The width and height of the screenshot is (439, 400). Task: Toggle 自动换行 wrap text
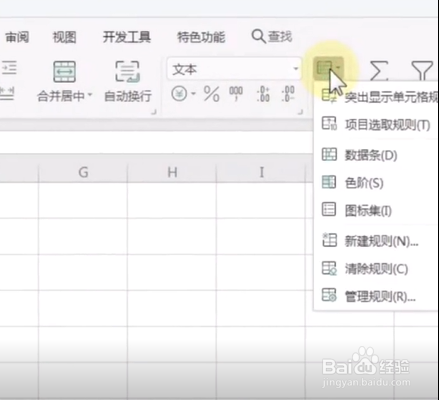(128, 82)
